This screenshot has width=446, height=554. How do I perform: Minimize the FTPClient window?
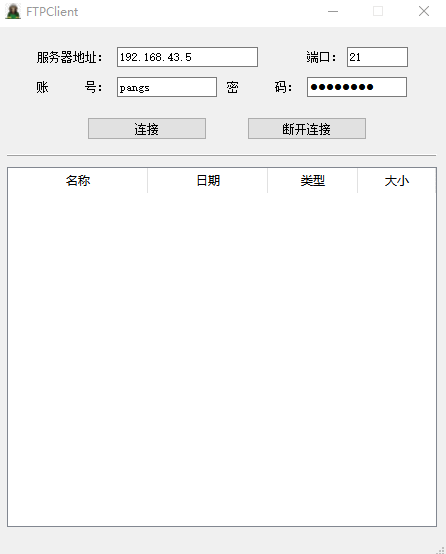coord(333,11)
